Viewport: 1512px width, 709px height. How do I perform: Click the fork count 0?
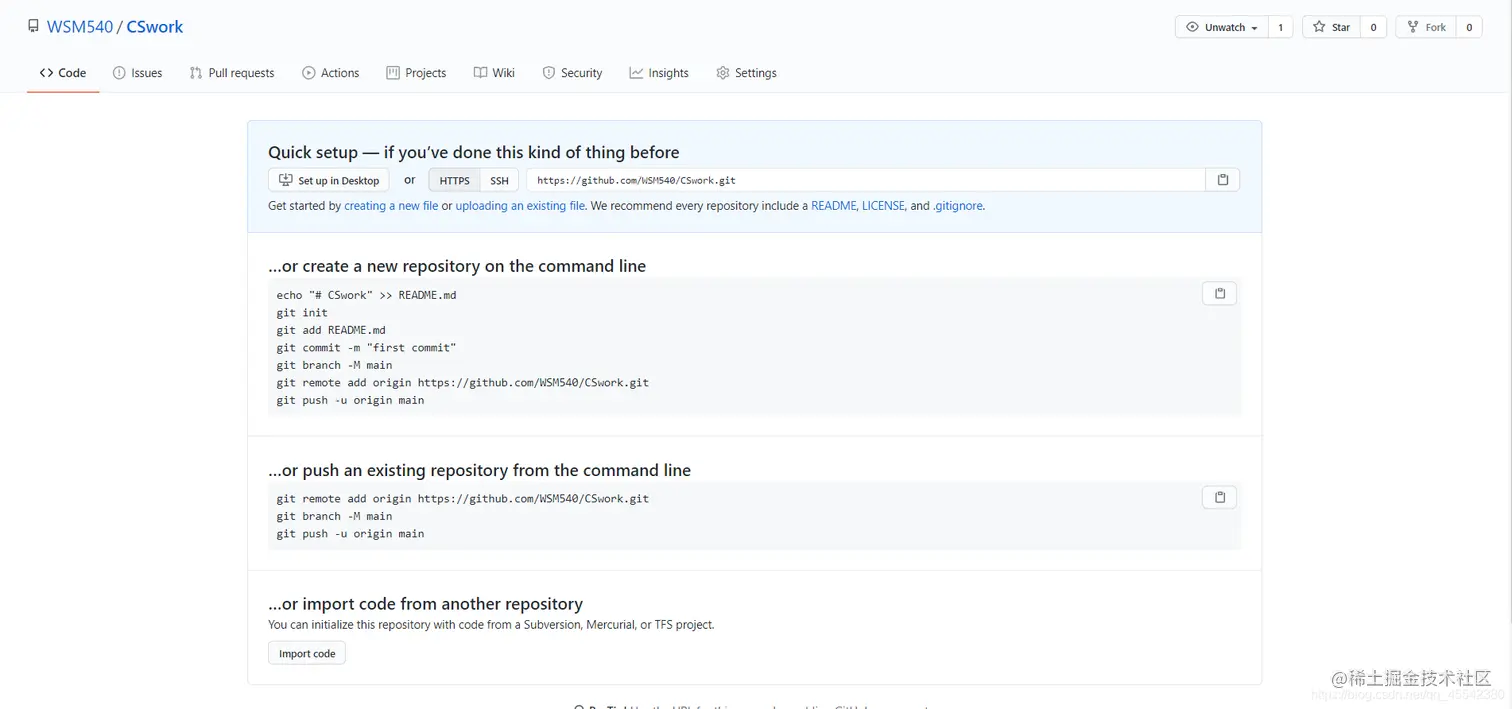[x=1469, y=27]
